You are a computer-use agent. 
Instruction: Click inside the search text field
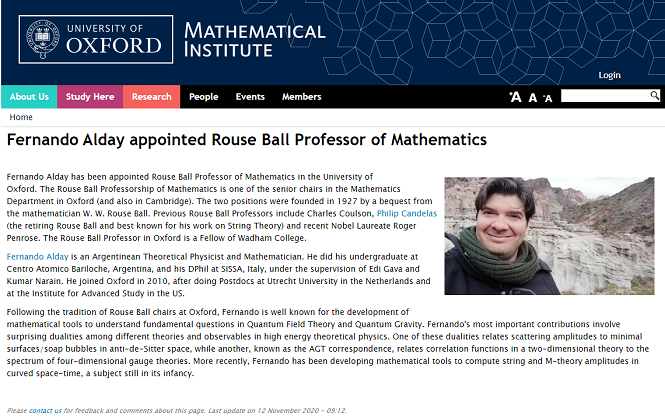pos(604,96)
